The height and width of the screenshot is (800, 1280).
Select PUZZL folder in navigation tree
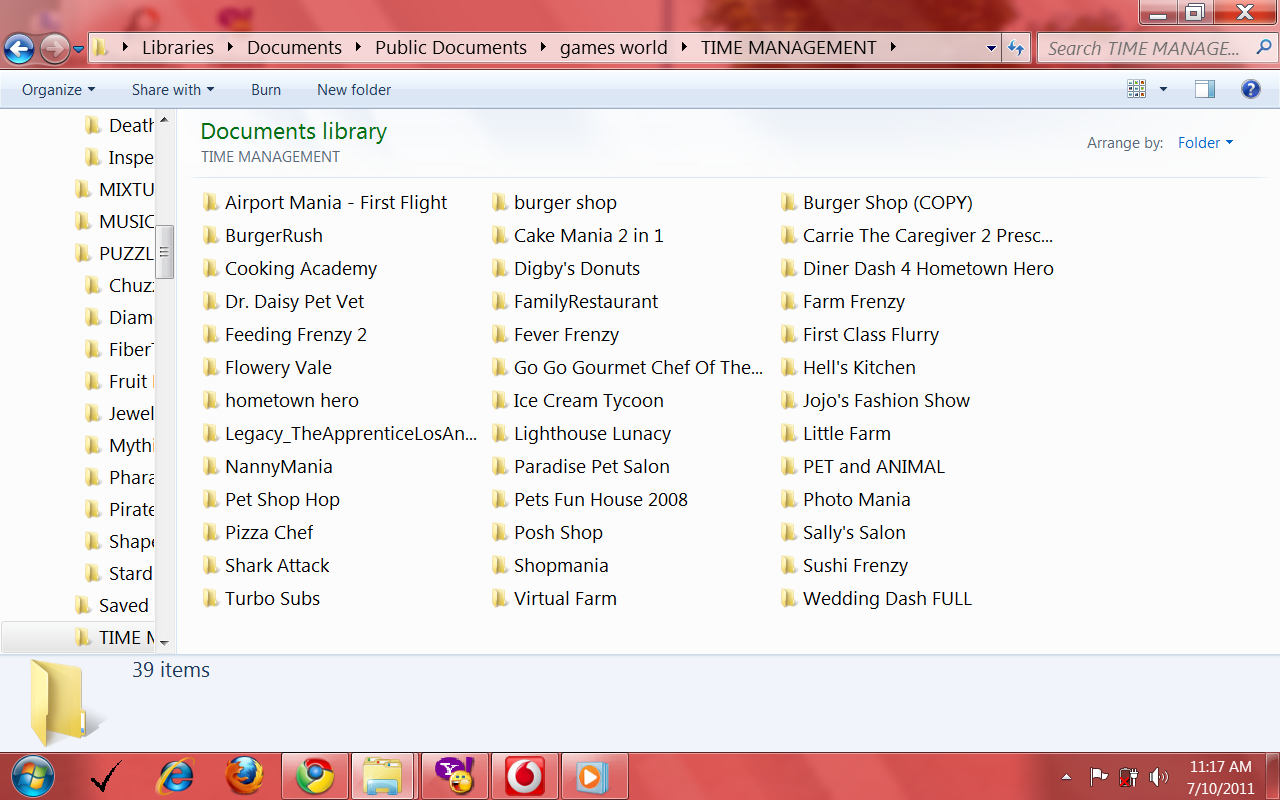tap(115, 254)
